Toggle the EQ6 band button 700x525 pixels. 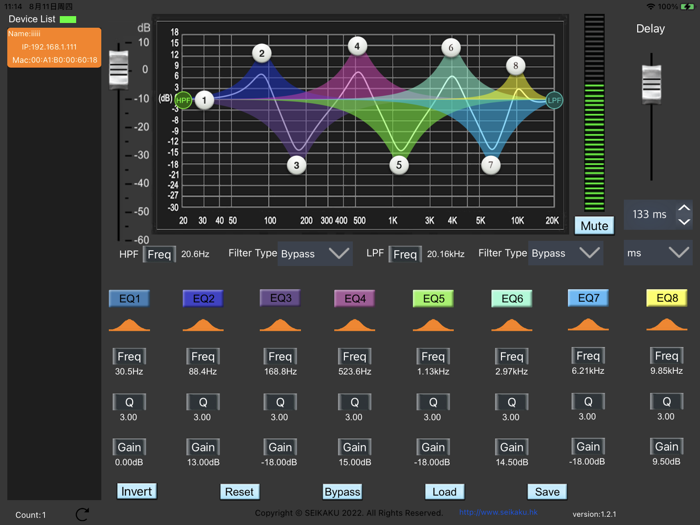[512, 299]
